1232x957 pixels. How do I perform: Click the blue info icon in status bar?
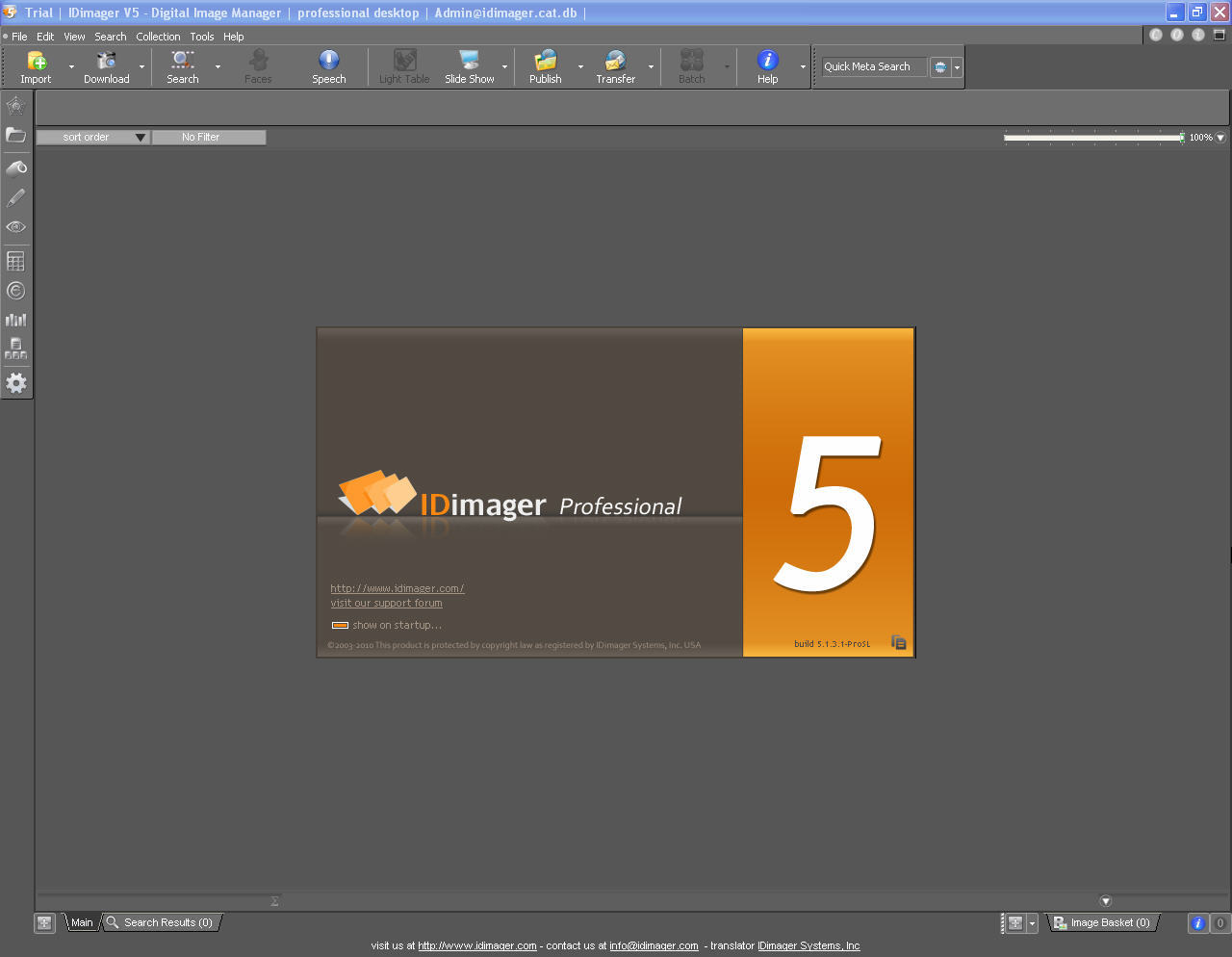[1198, 922]
